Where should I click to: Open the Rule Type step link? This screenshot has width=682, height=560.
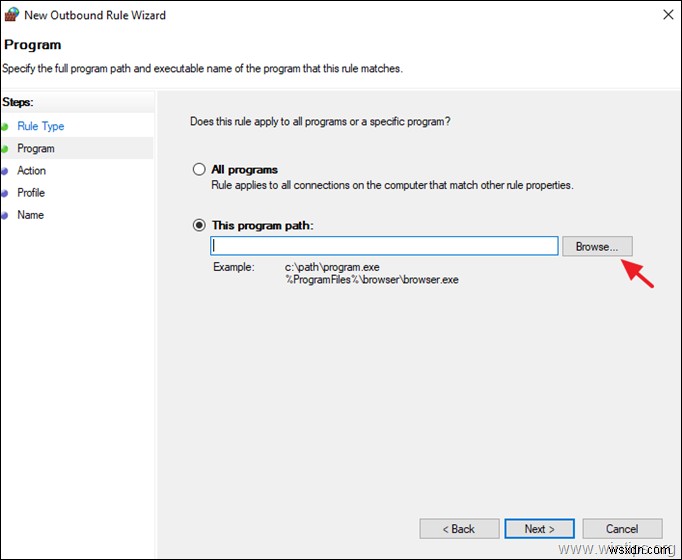coord(41,126)
